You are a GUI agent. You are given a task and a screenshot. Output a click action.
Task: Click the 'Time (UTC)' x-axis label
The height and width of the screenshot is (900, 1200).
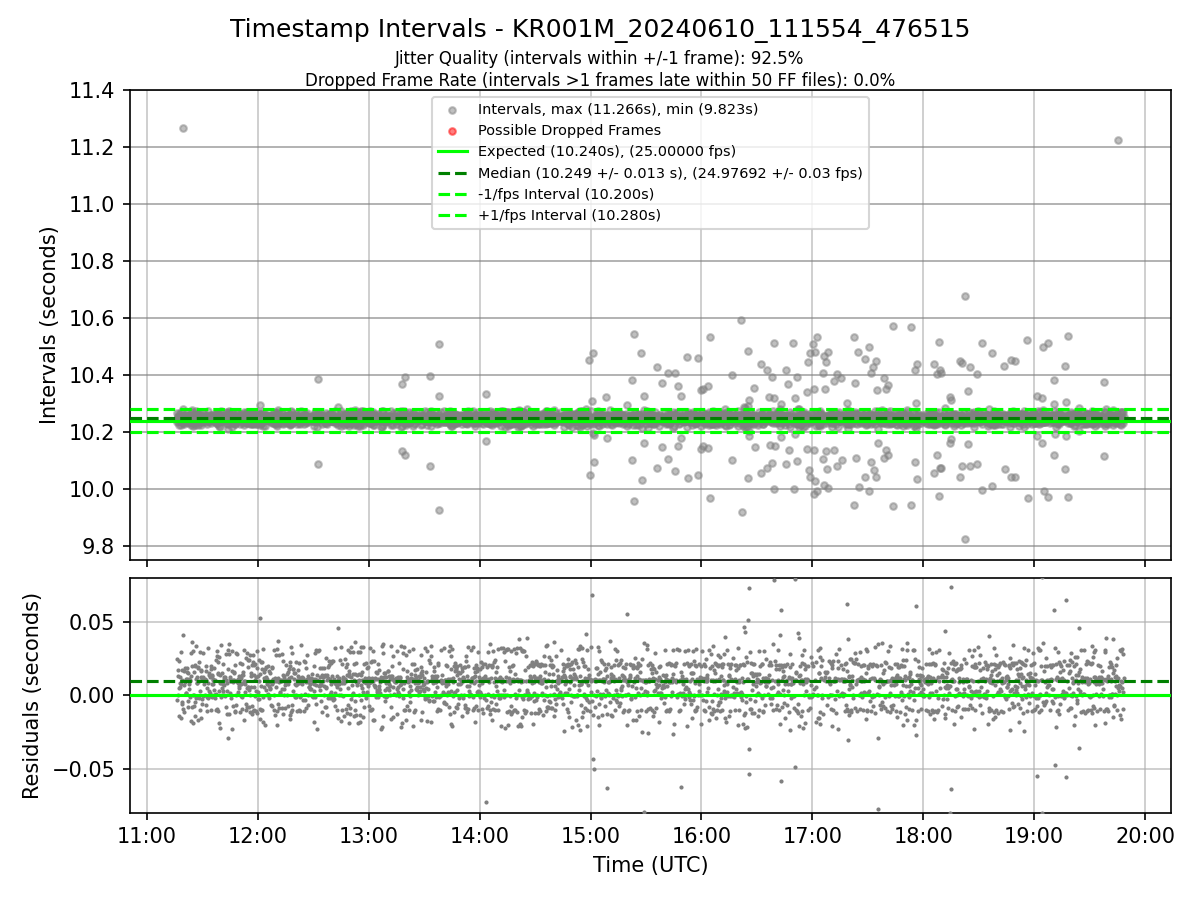click(x=650, y=865)
